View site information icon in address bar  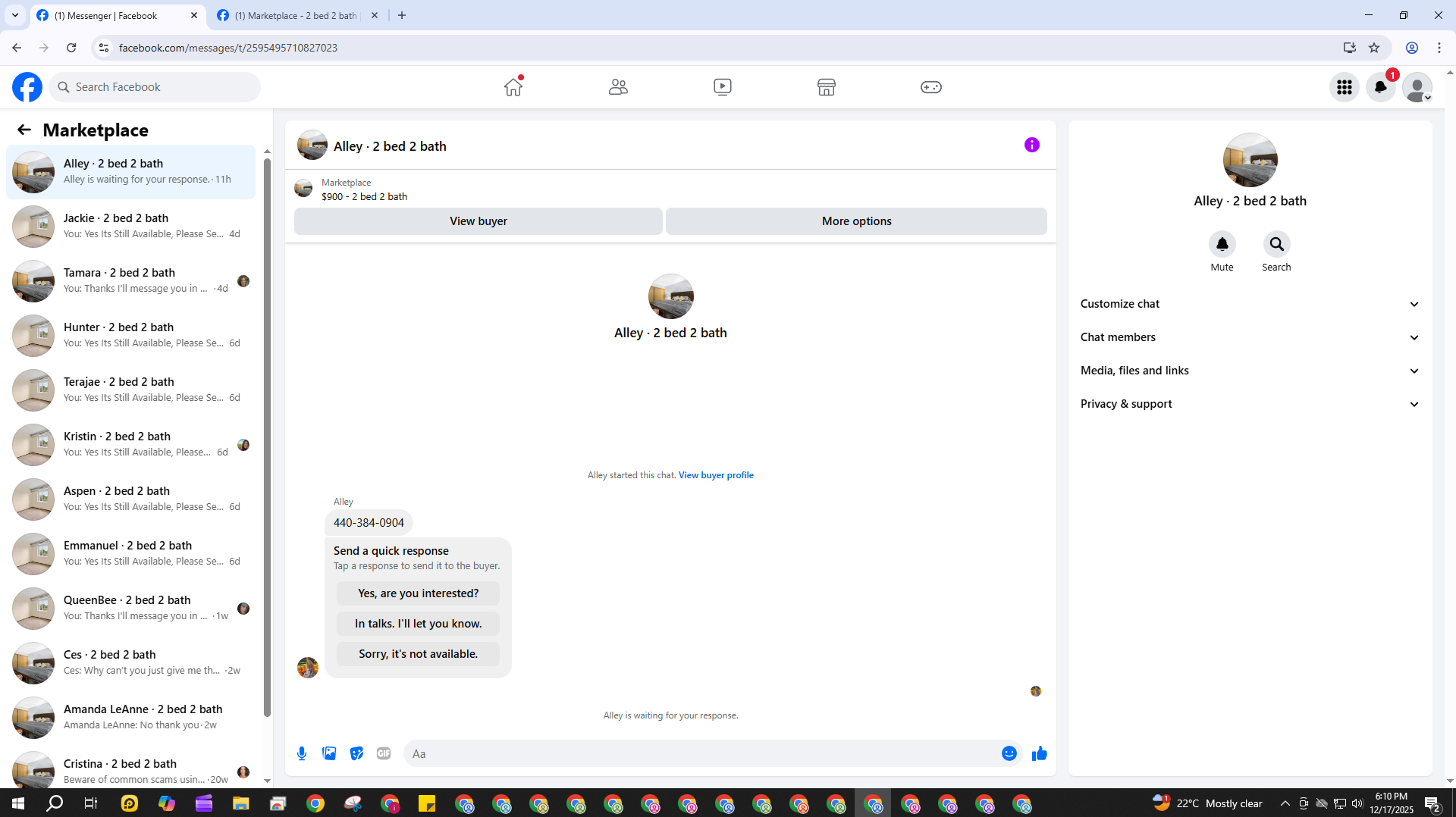tap(104, 48)
